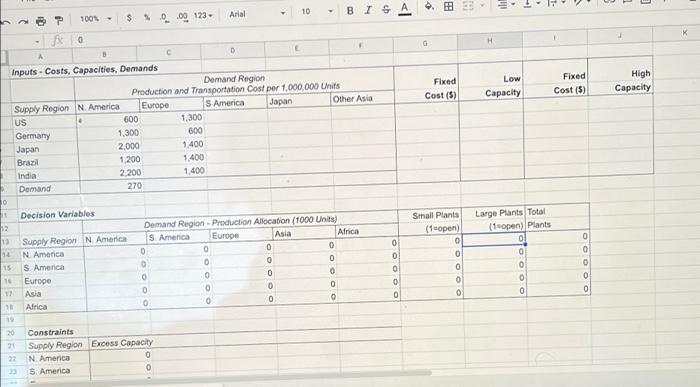Click the 'High Capacity' header cell
This screenshot has width=700, height=387.
point(633,80)
